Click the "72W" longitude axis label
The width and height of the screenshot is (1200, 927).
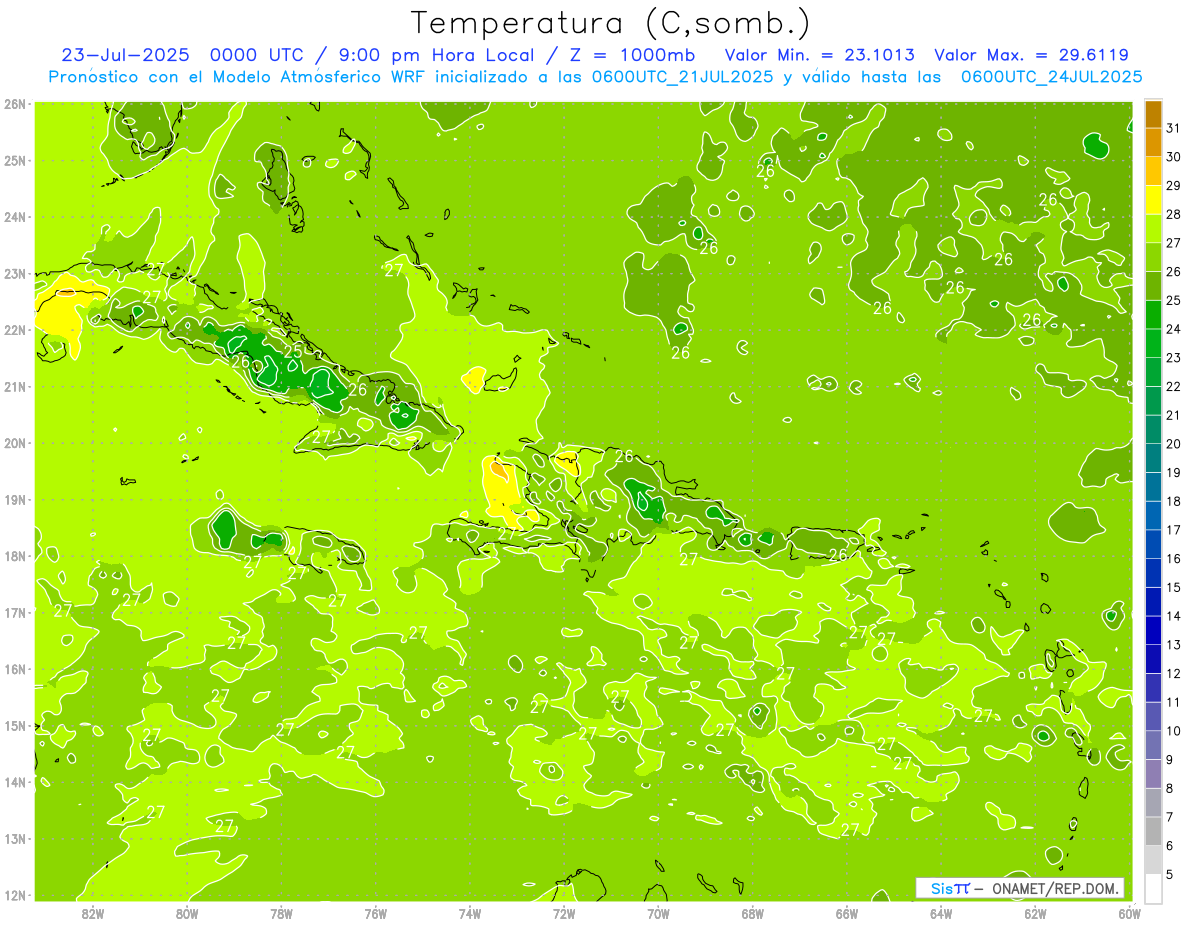tap(564, 913)
